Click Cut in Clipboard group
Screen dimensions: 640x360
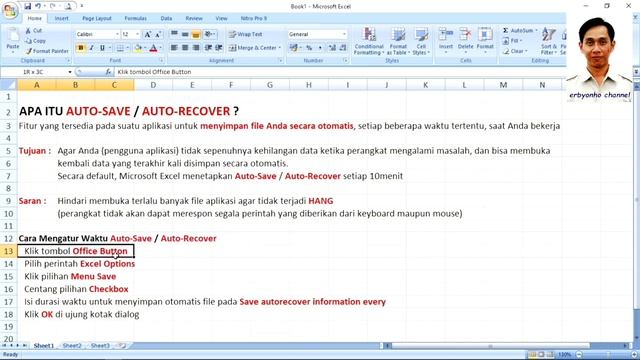[33, 31]
